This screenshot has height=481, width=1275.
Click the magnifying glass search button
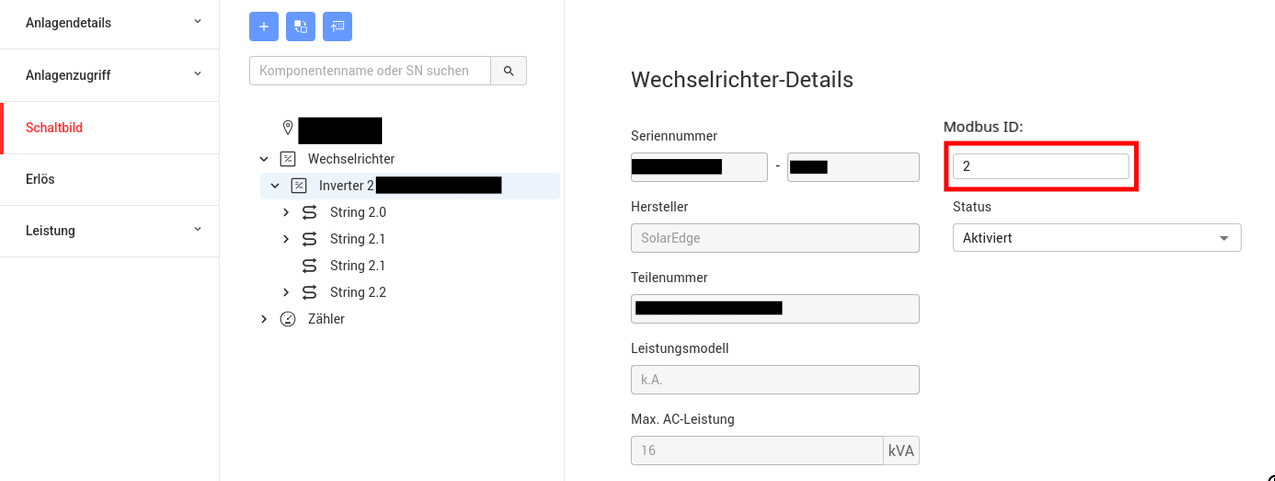(x=509, y=71)
